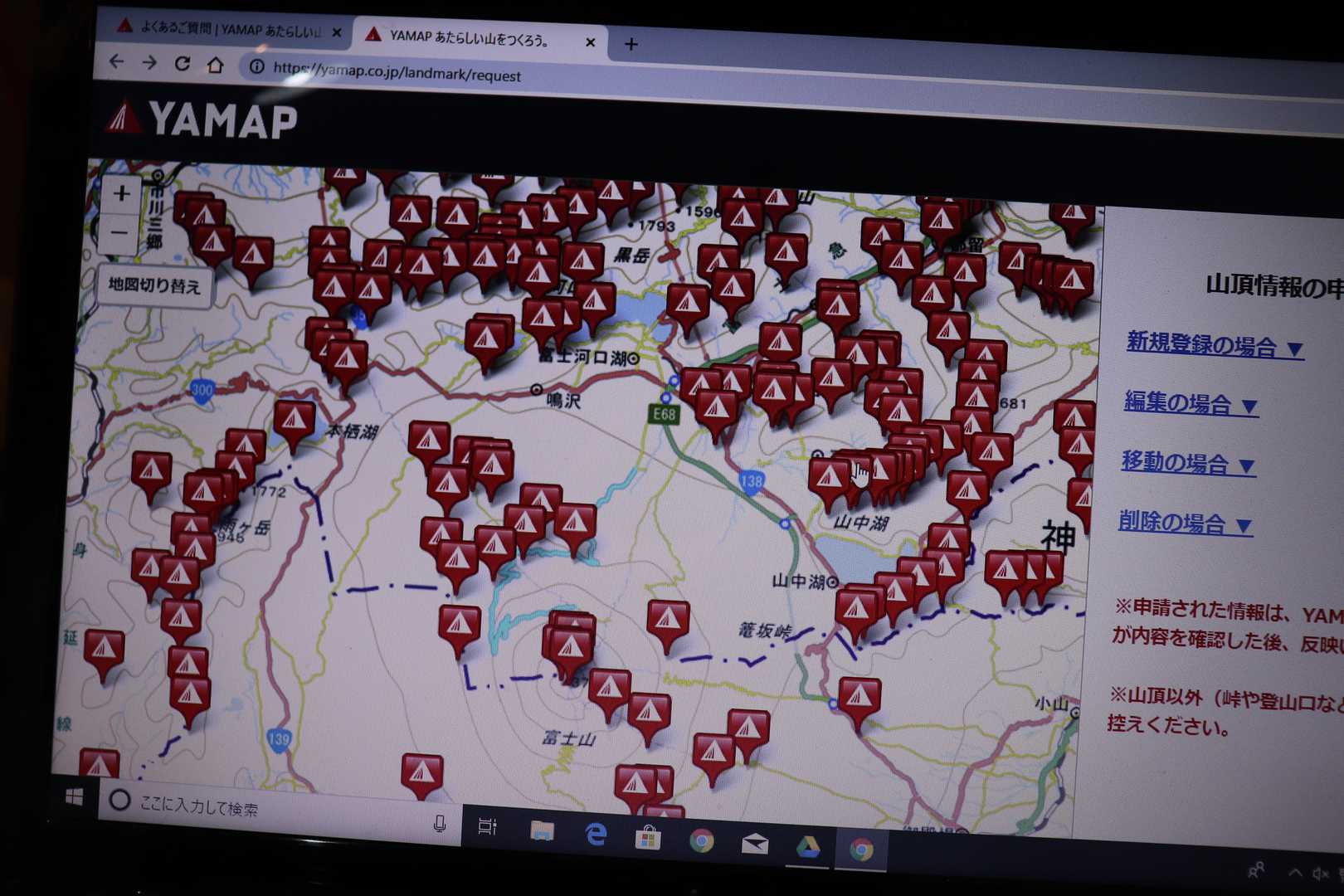Expand the 移動の場合 section
This screenshot has height=896, width=1344.
[1186, 463]
